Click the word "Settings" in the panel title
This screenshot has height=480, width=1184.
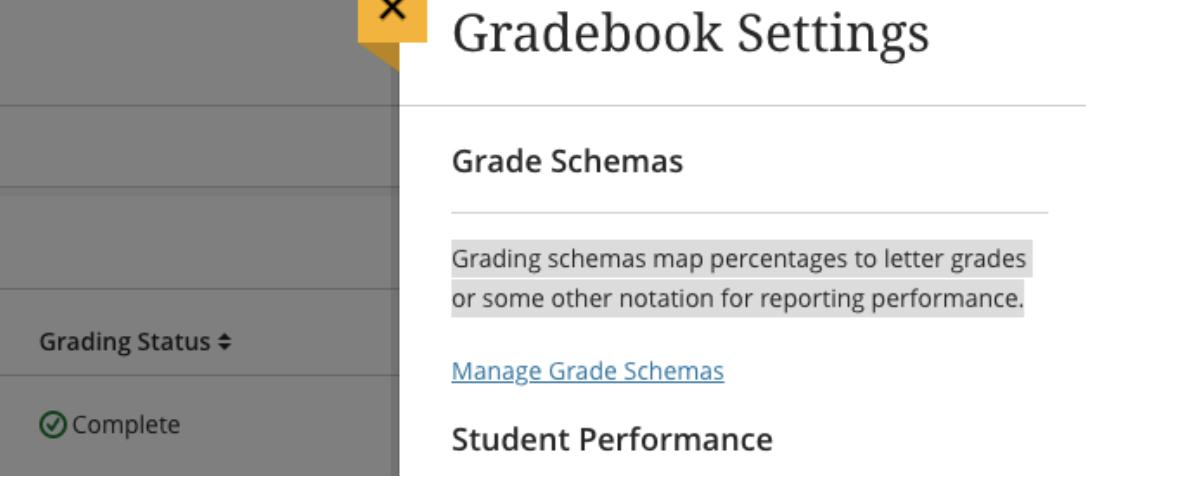(x=833, y=34)
